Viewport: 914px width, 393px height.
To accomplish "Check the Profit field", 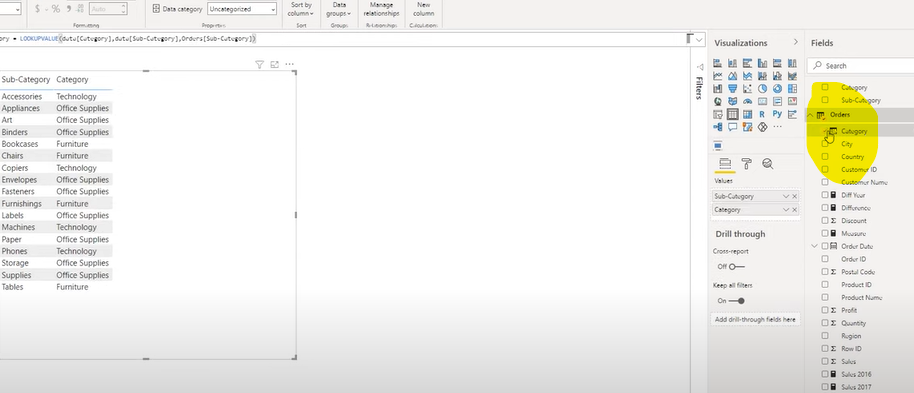I will [825, 310].
